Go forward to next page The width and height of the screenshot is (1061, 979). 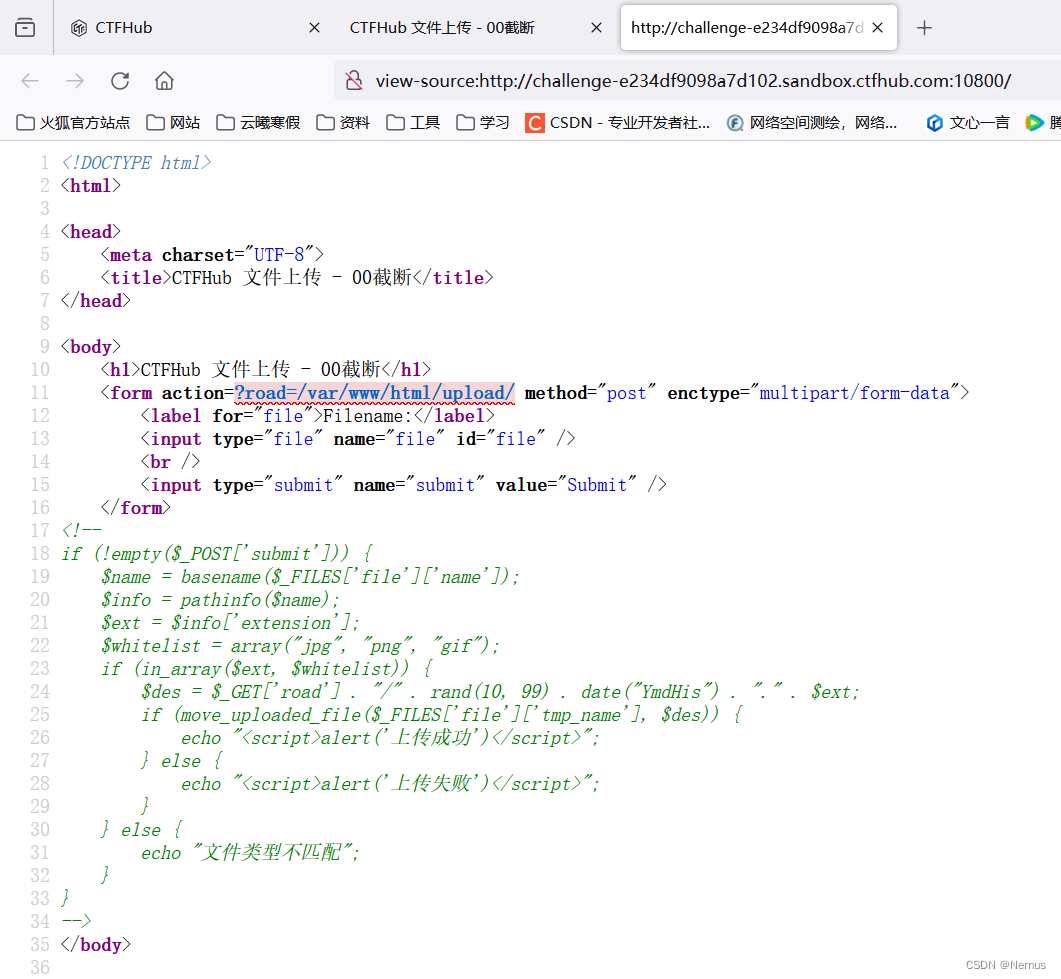[x=75, y=81]
